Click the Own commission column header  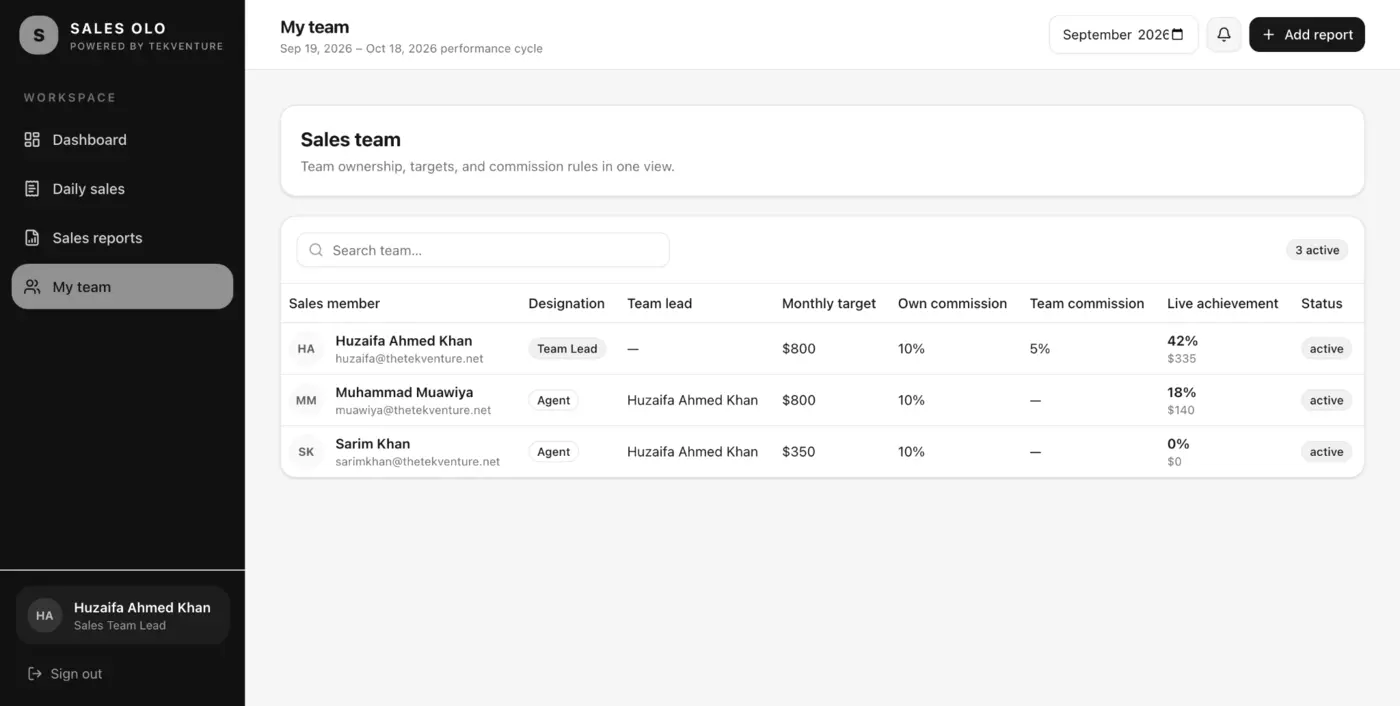952,304
